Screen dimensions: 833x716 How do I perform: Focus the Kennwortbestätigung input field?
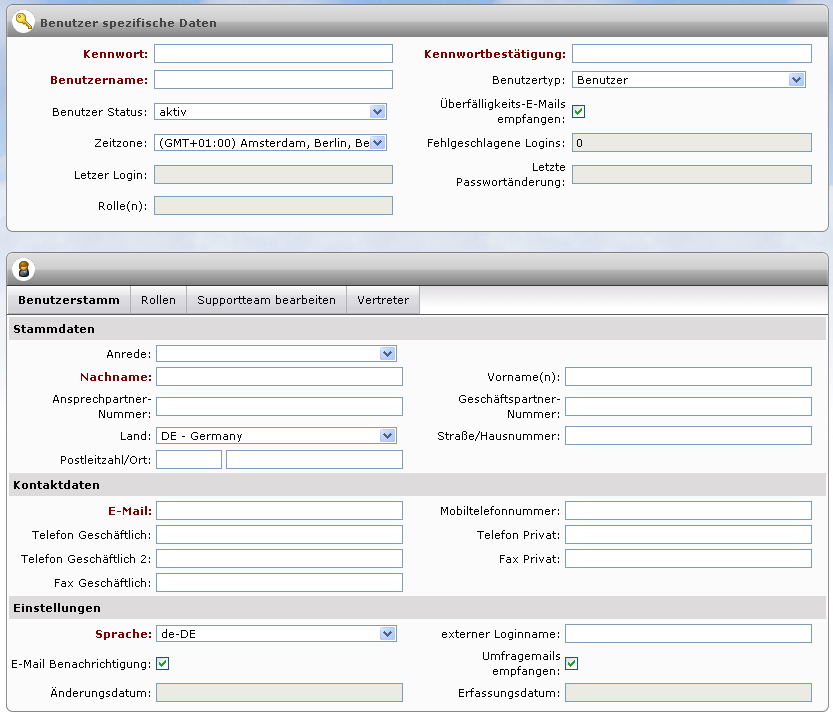click(692, 54)
